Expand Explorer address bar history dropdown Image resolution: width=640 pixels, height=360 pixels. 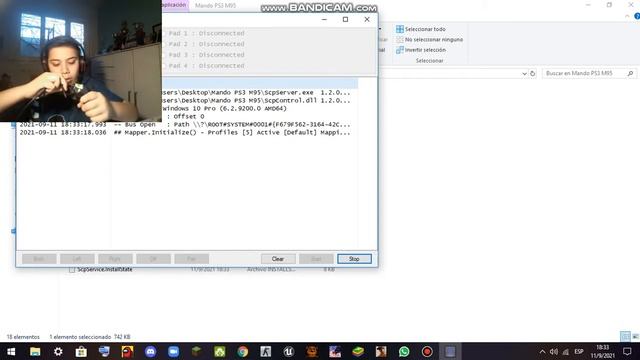pyautogui.click(x=524, y=73)
